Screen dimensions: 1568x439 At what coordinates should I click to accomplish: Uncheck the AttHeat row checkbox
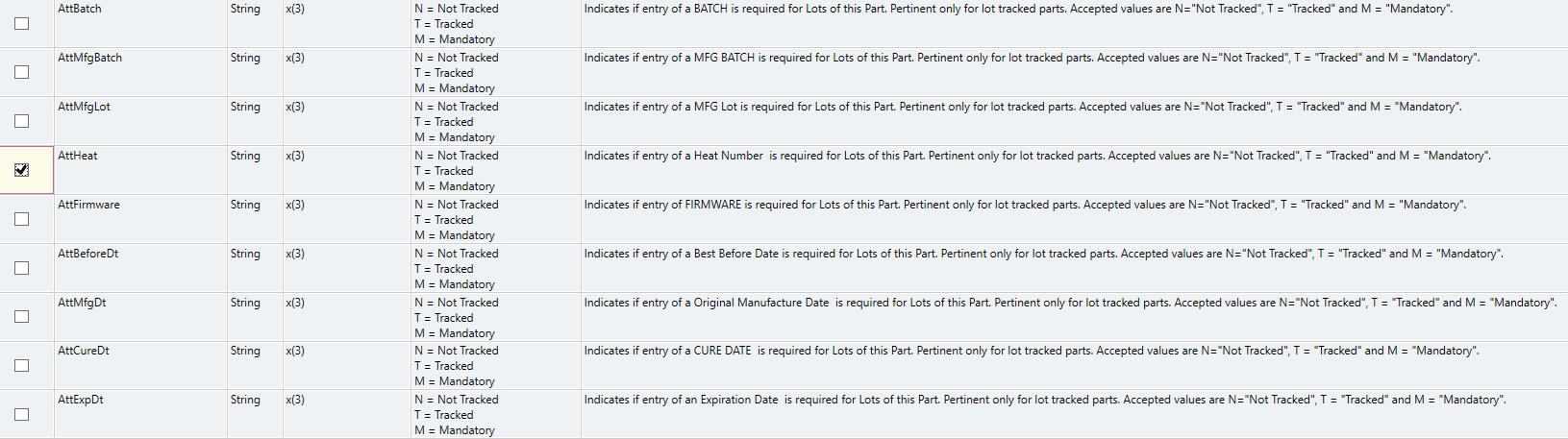pyautogui.click(x=21, y=171)
